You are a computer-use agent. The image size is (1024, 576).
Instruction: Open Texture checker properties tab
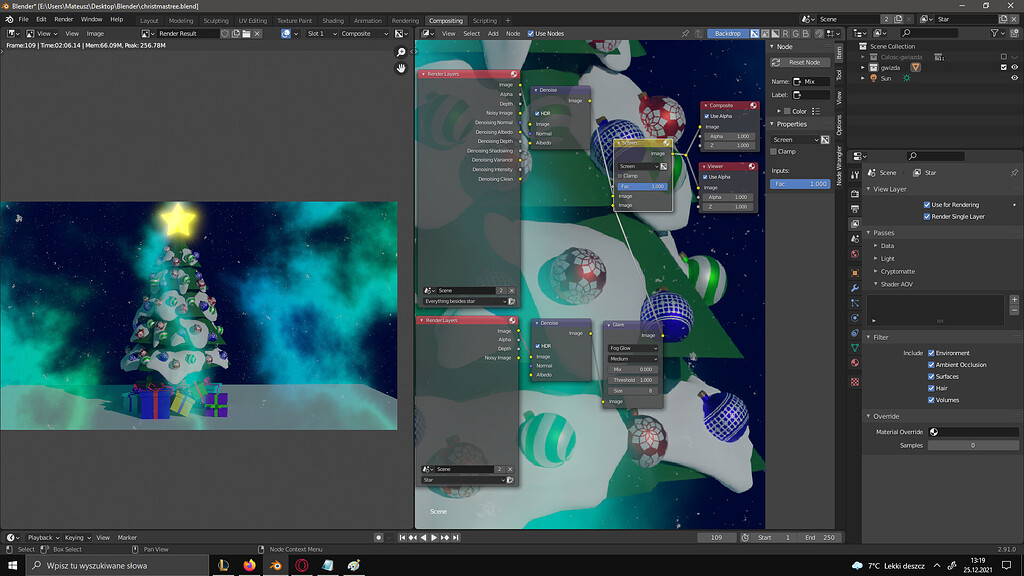pos(855,382)
